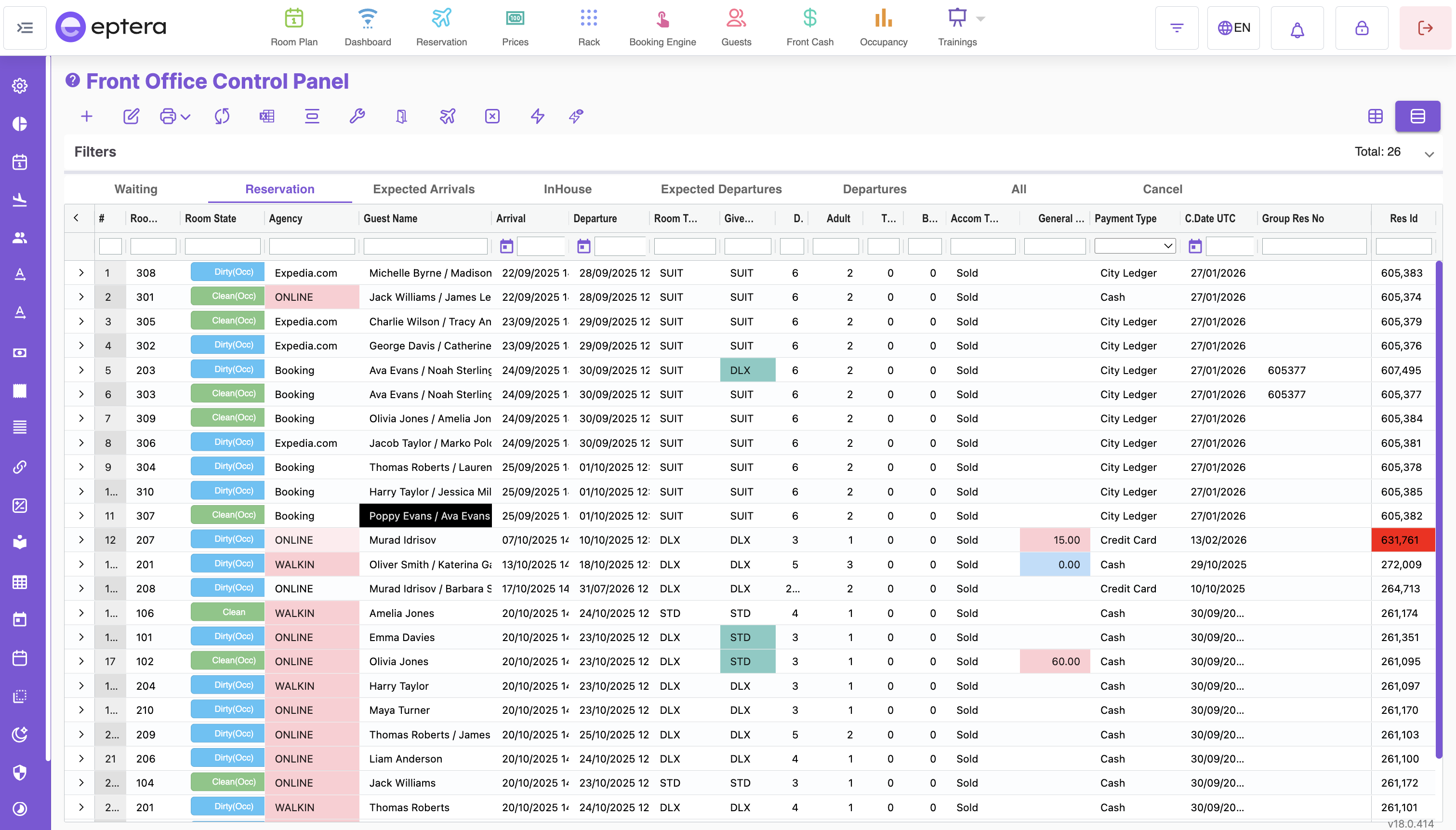Select the highlighted Poppy Evans guest cell
This screenshot has width=1456, height=830.
[x=425, y=516]
